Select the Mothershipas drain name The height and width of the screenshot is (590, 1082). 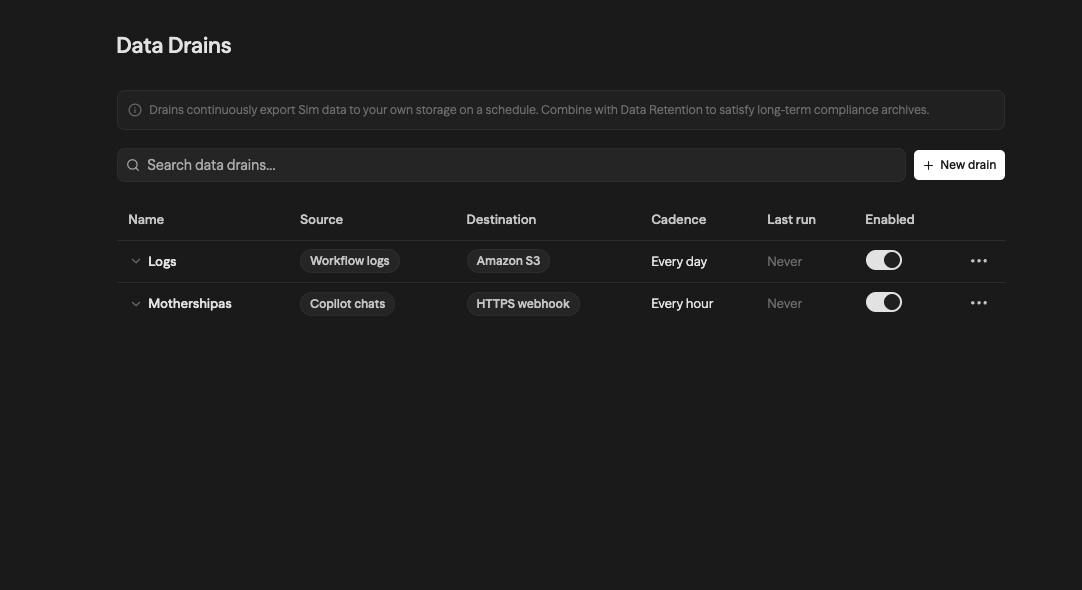(x=190, y=304)
